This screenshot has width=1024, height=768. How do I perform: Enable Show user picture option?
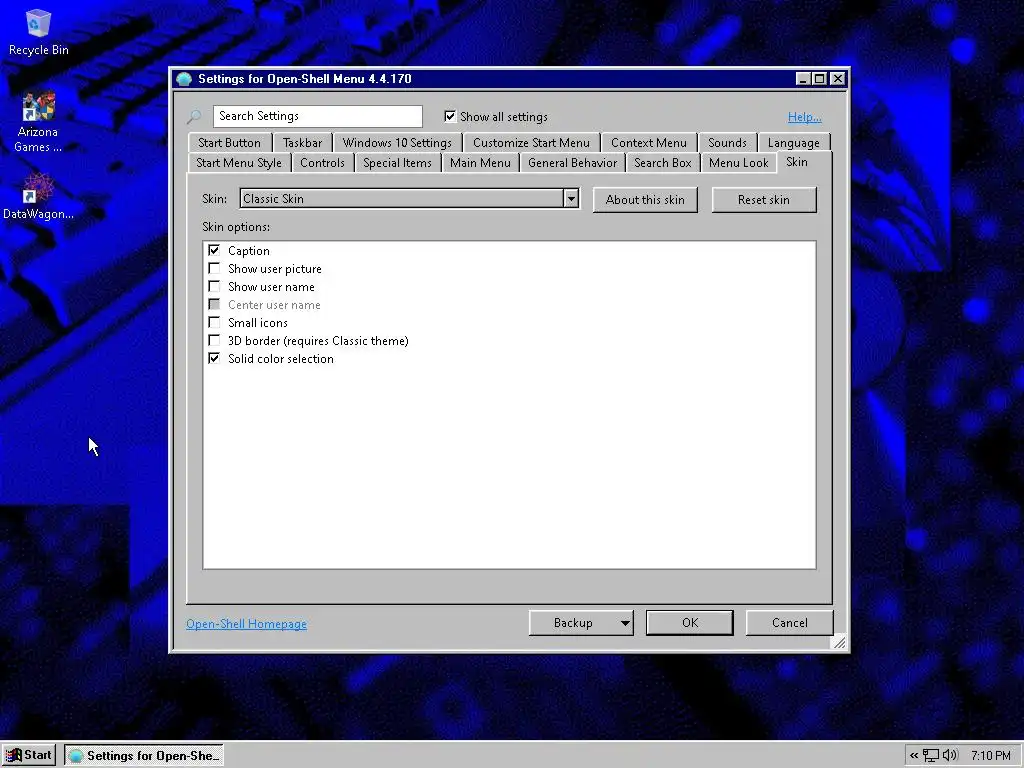214,268
